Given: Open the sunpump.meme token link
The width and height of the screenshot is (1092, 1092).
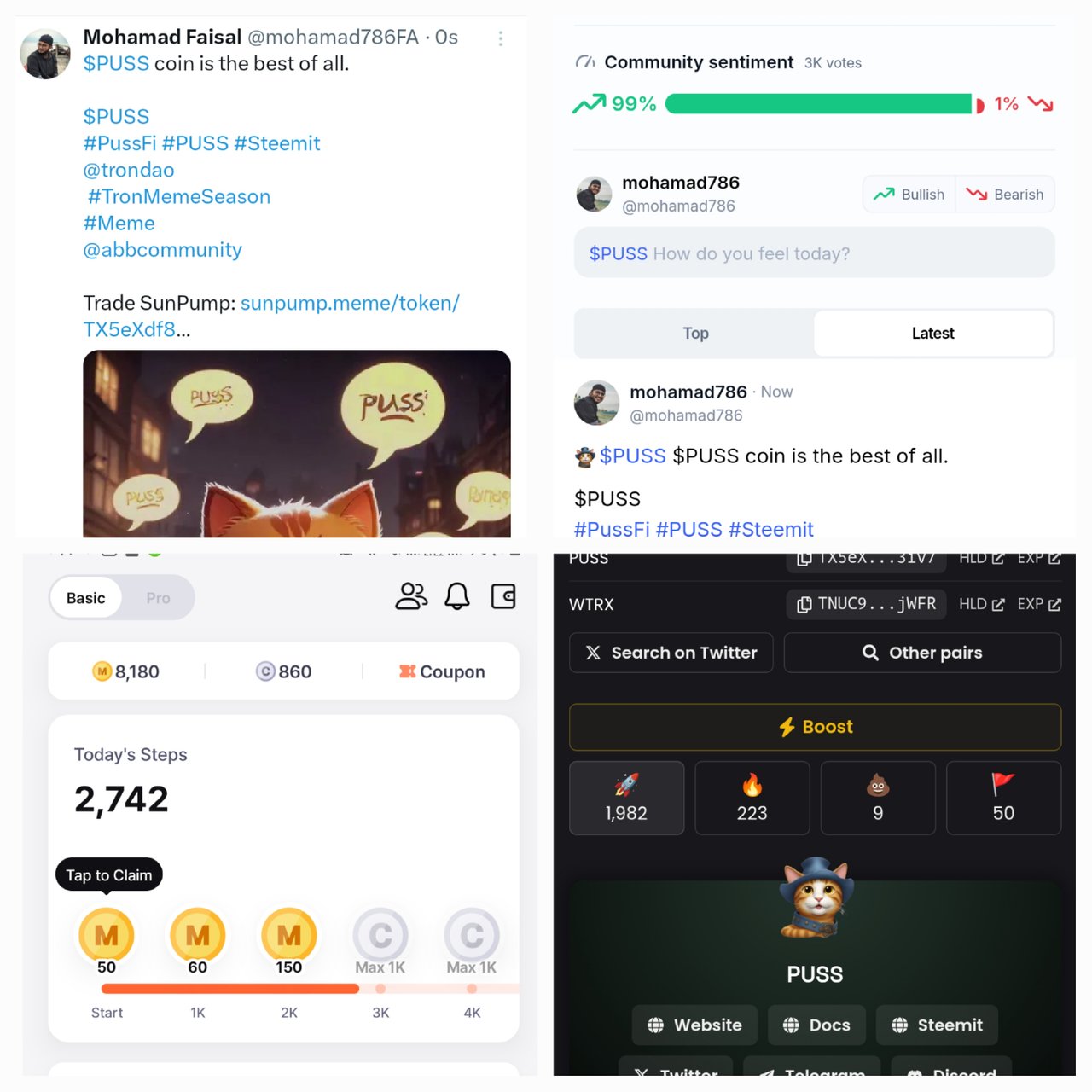Looking at the screenshot, I should point(271,316).
